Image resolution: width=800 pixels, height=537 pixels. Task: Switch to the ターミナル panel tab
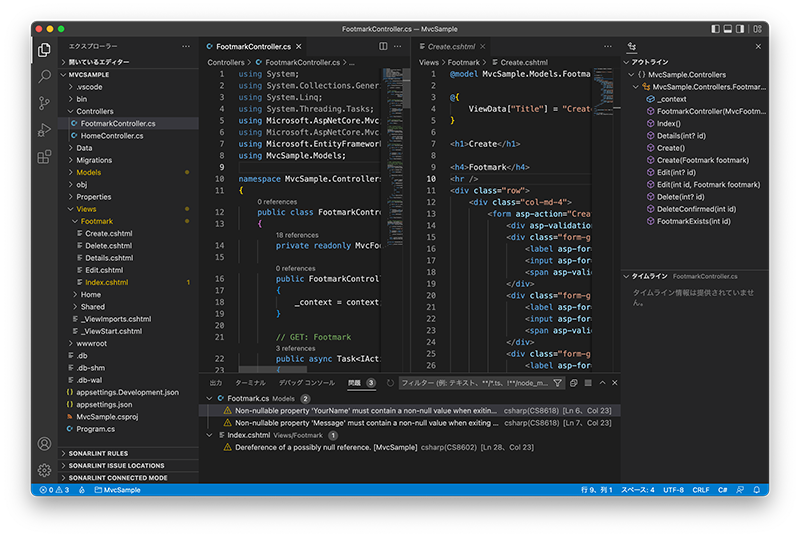pos(250,383)
